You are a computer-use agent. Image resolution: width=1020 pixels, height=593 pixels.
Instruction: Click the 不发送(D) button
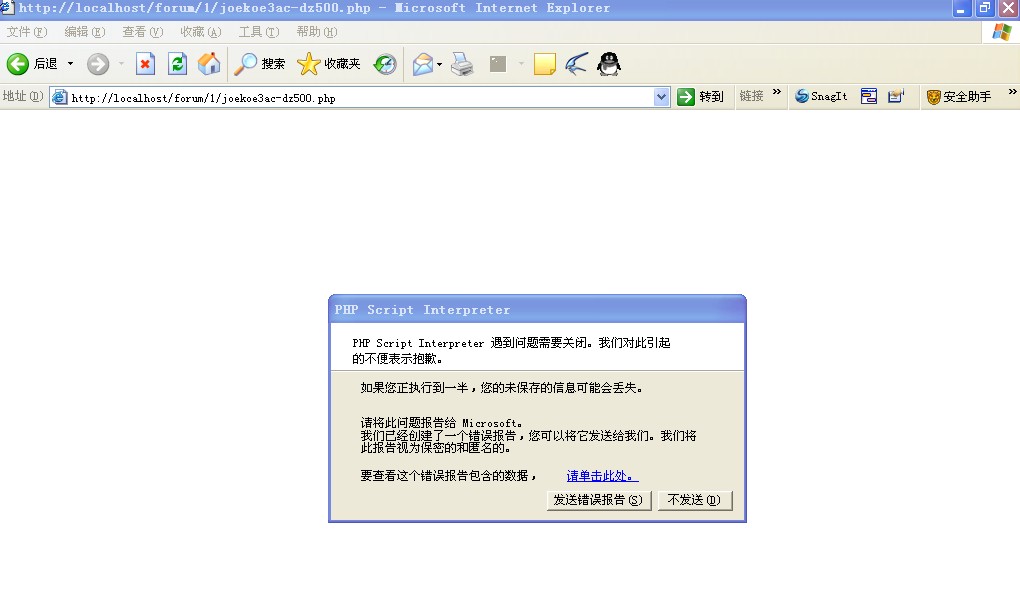694,500
